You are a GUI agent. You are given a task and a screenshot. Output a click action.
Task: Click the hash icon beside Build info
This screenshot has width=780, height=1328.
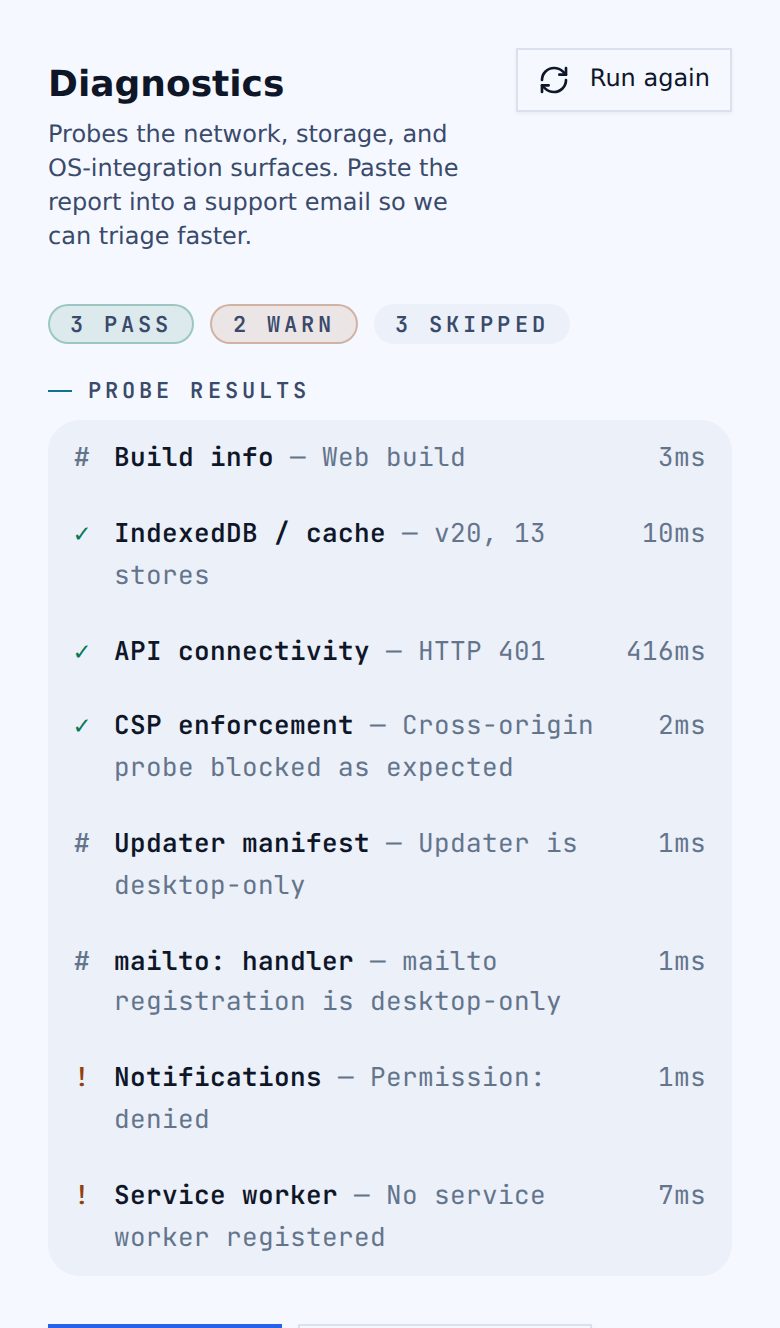(x=82, y=457)
